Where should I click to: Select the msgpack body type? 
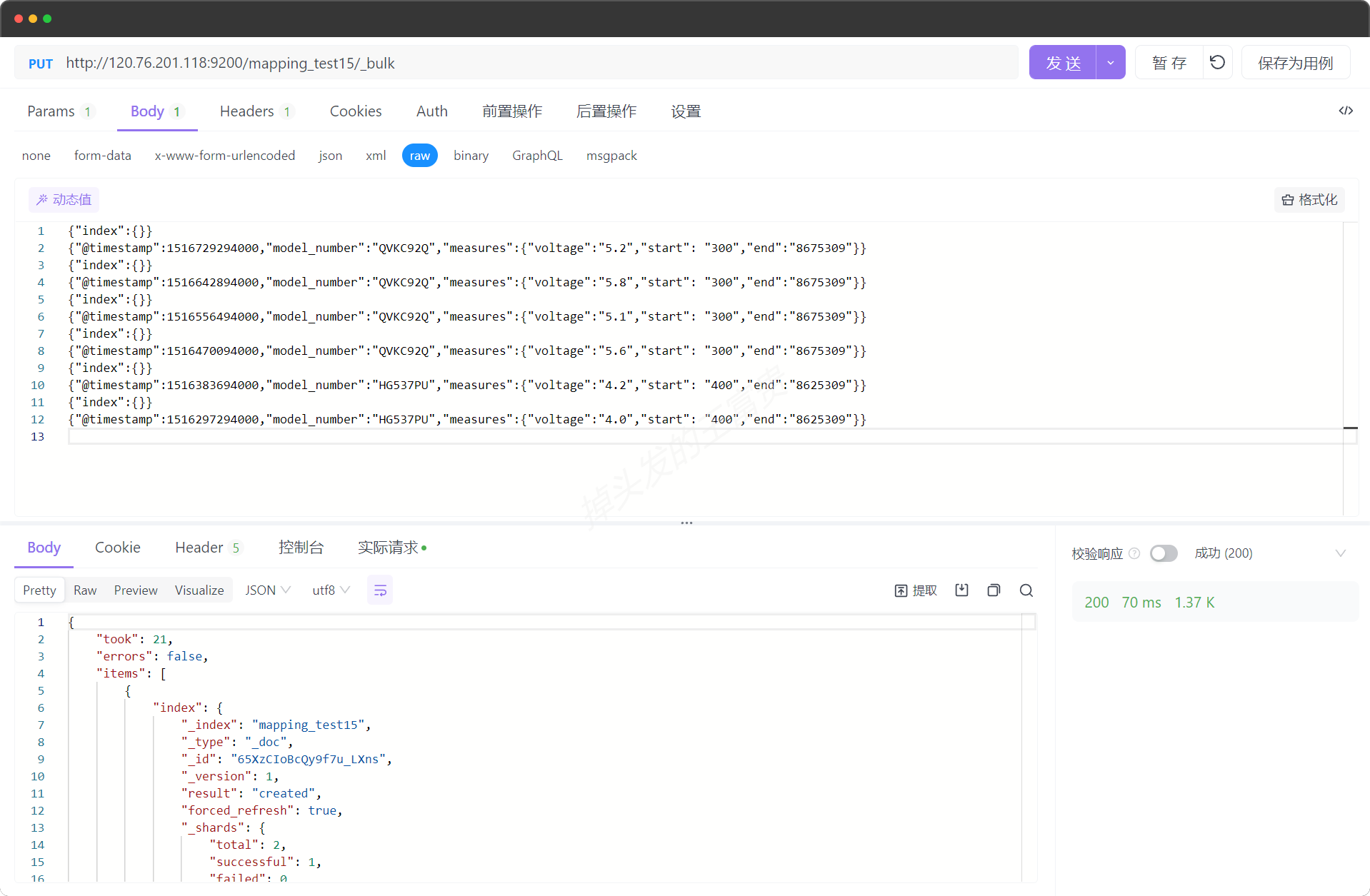pyautogui.click(x=611, y=156)
